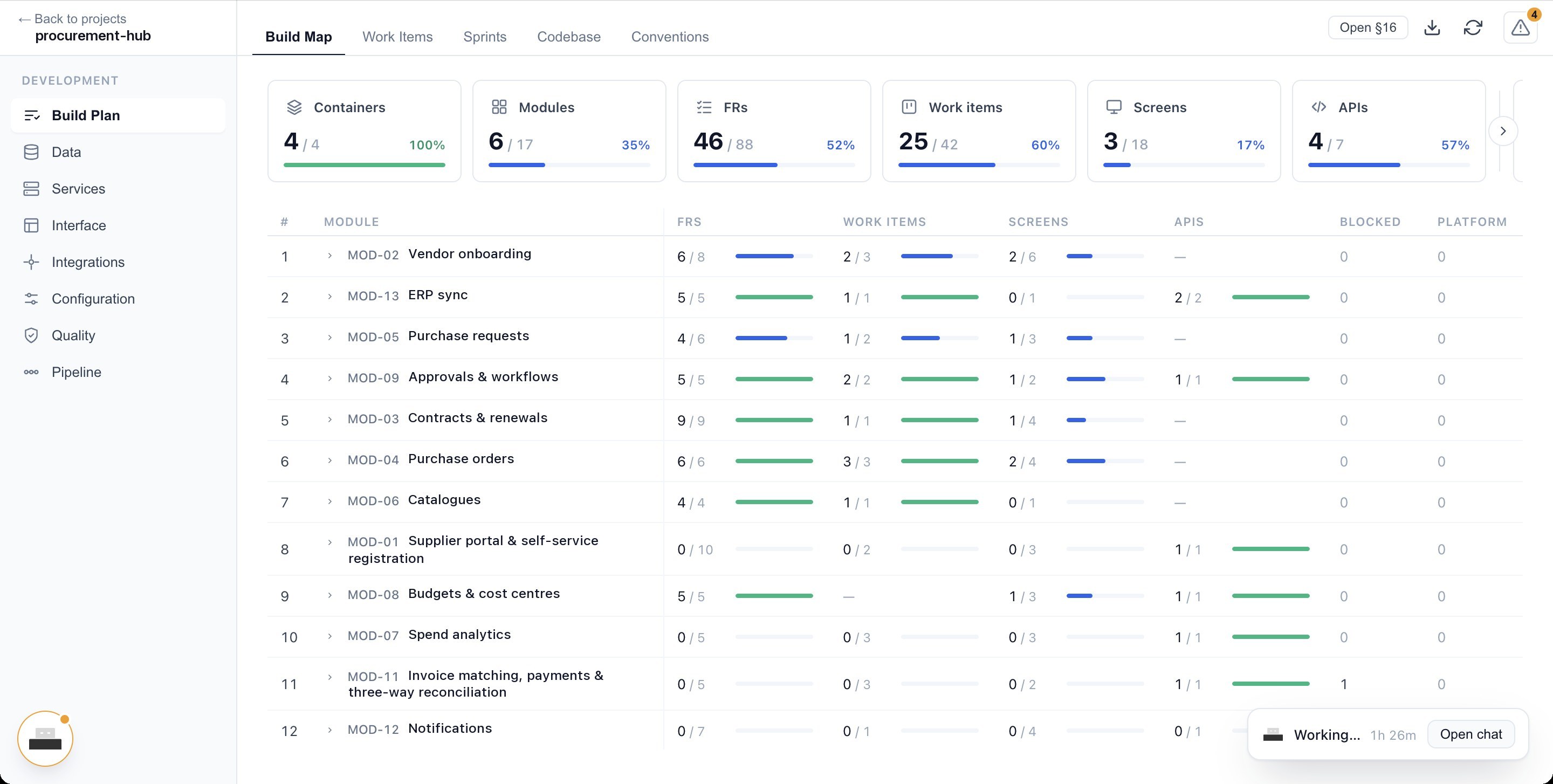
Task: Open the Sprints tab
Action: pyautogui.click(x=485, y=37)
